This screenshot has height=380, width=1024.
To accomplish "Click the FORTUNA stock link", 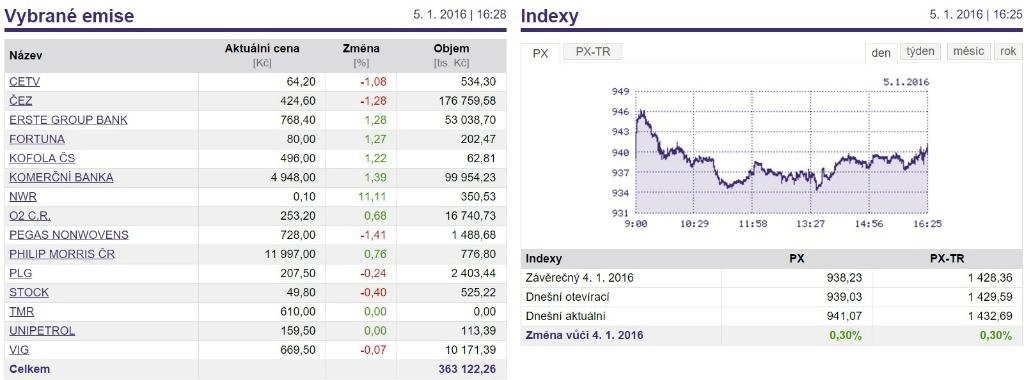I will pyautogui.click(x=37, y=139).
